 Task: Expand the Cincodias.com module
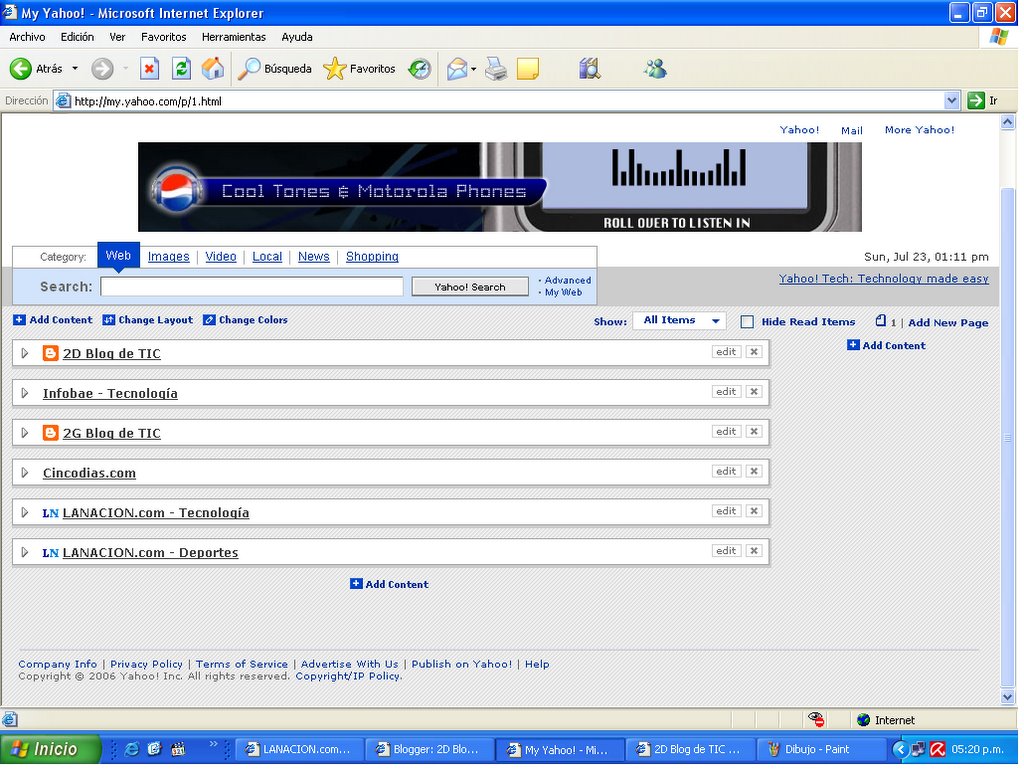click(25, 473)
